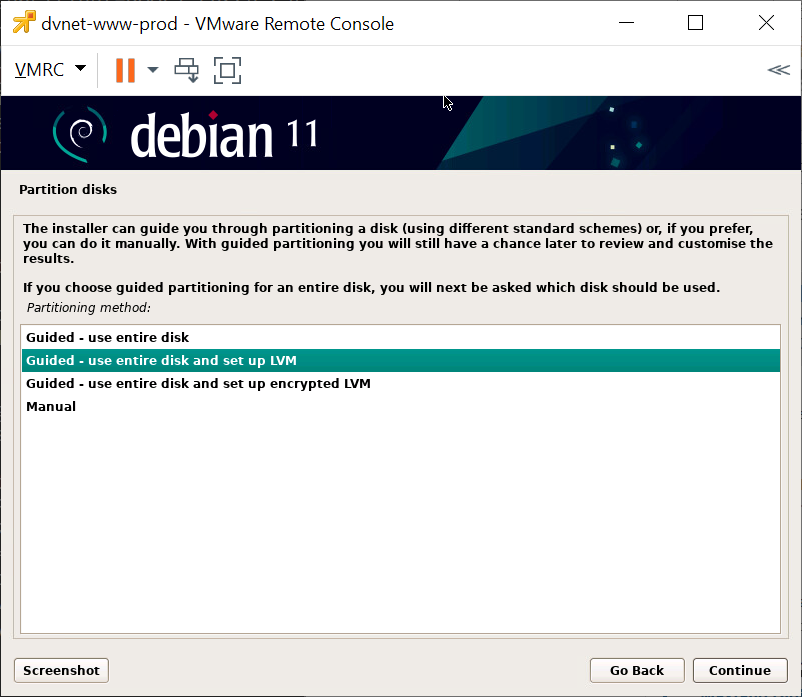This screenshot has width=802, height=697.
Task: Send Ctrl+Alt+Del using the toolbar icon
Action: coord(187,70)
